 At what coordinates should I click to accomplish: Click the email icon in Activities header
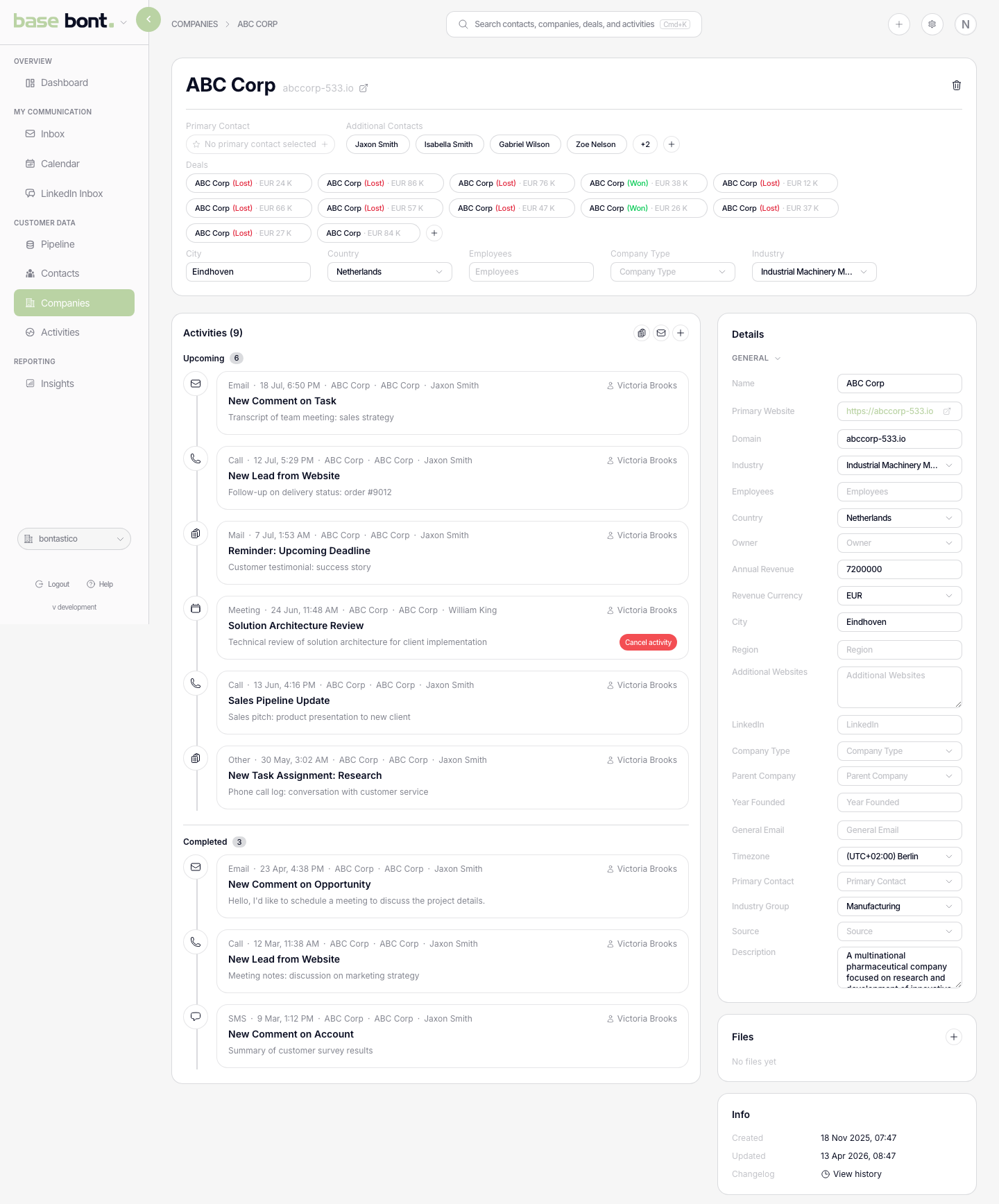point(661,333)
